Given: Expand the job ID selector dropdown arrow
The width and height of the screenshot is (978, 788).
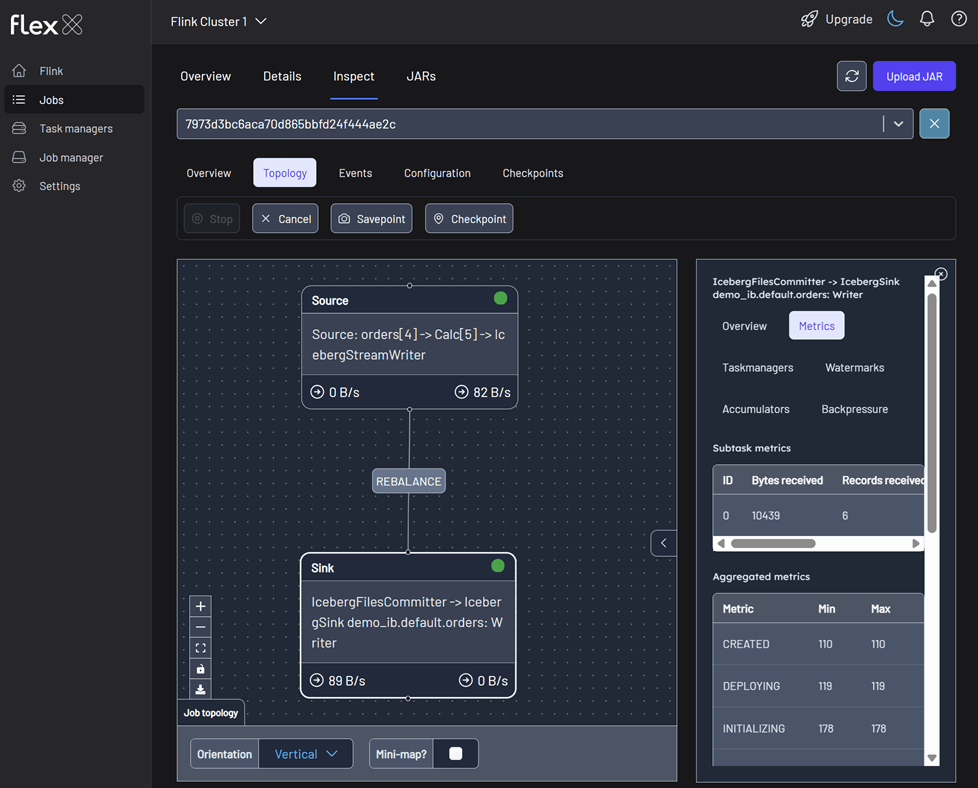Looking at the screenshot, I should tap(898, 124).
